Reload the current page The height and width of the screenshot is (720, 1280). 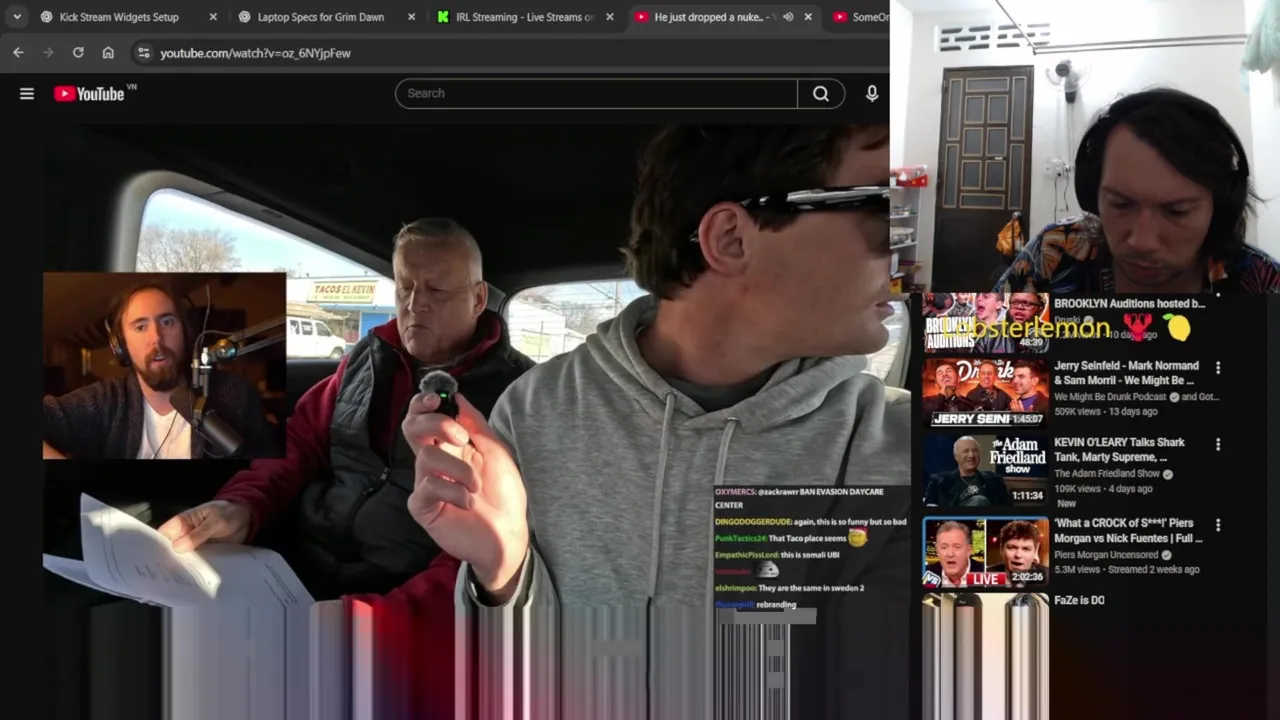(x=78, y=53)
